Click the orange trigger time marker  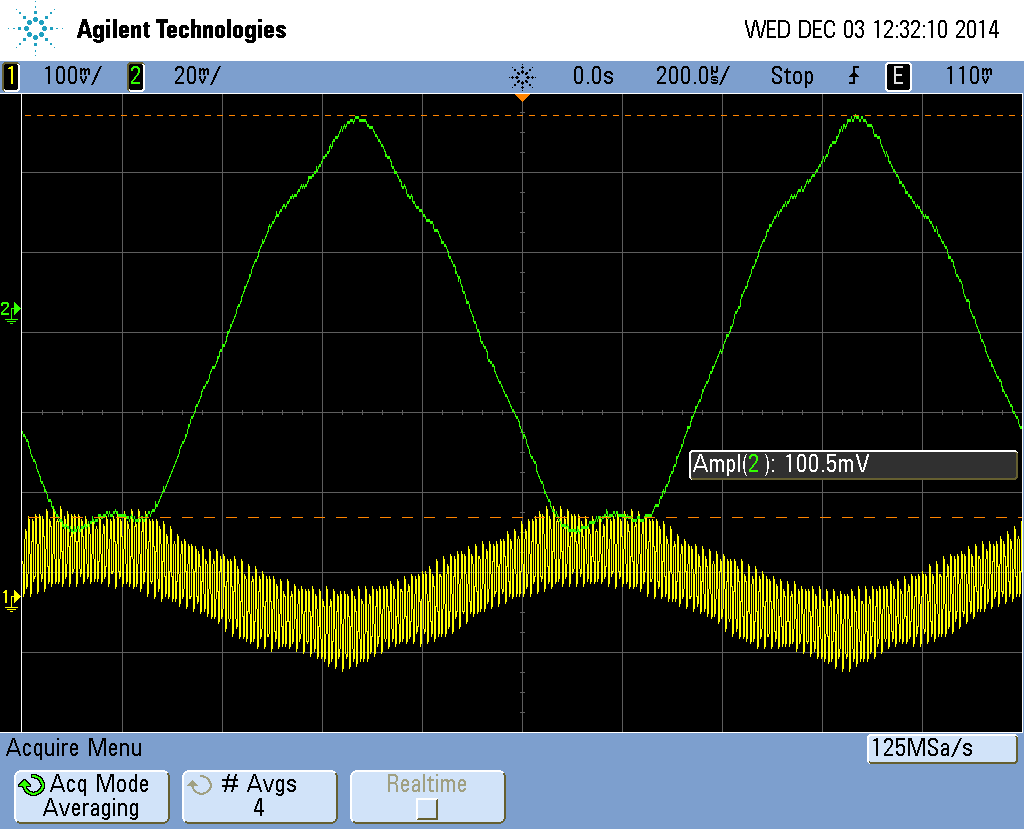tap(522, 98)
